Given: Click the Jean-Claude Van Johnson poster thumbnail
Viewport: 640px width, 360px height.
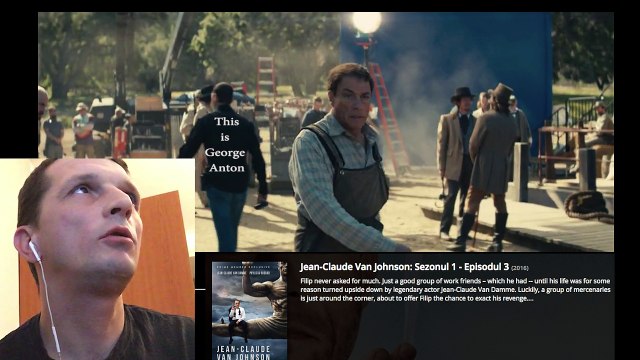Looking at the screenshot, I should [x=249, y=311].
